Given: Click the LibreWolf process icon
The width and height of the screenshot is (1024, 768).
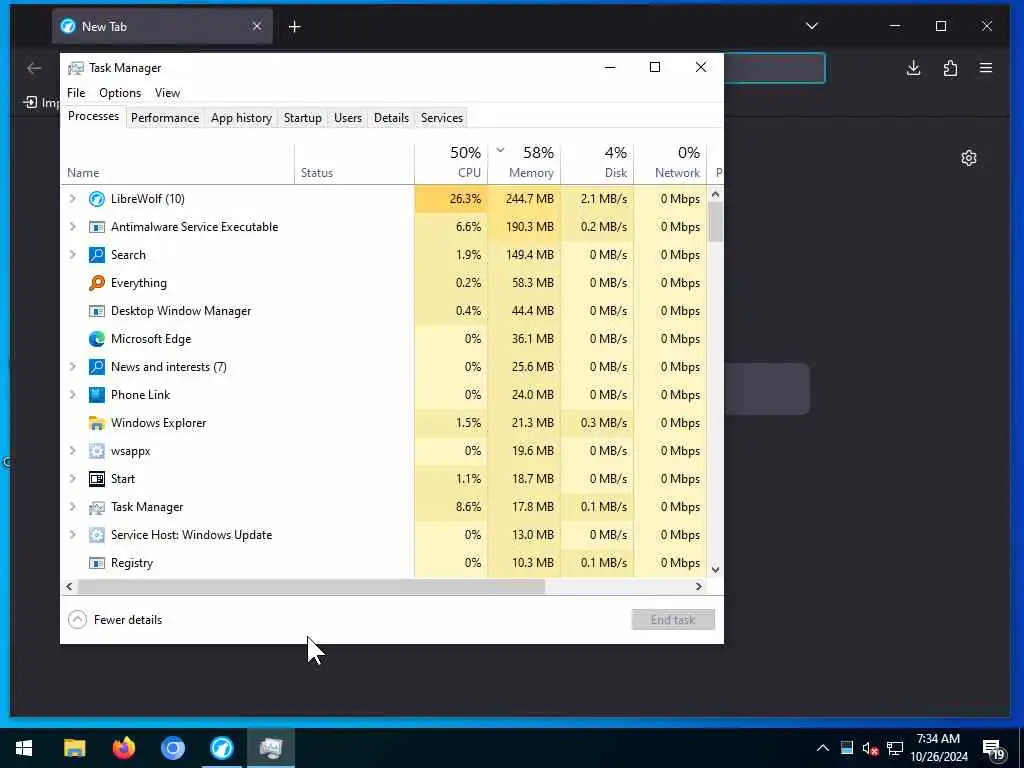Looking at the screenshot, I should (97, 199).
